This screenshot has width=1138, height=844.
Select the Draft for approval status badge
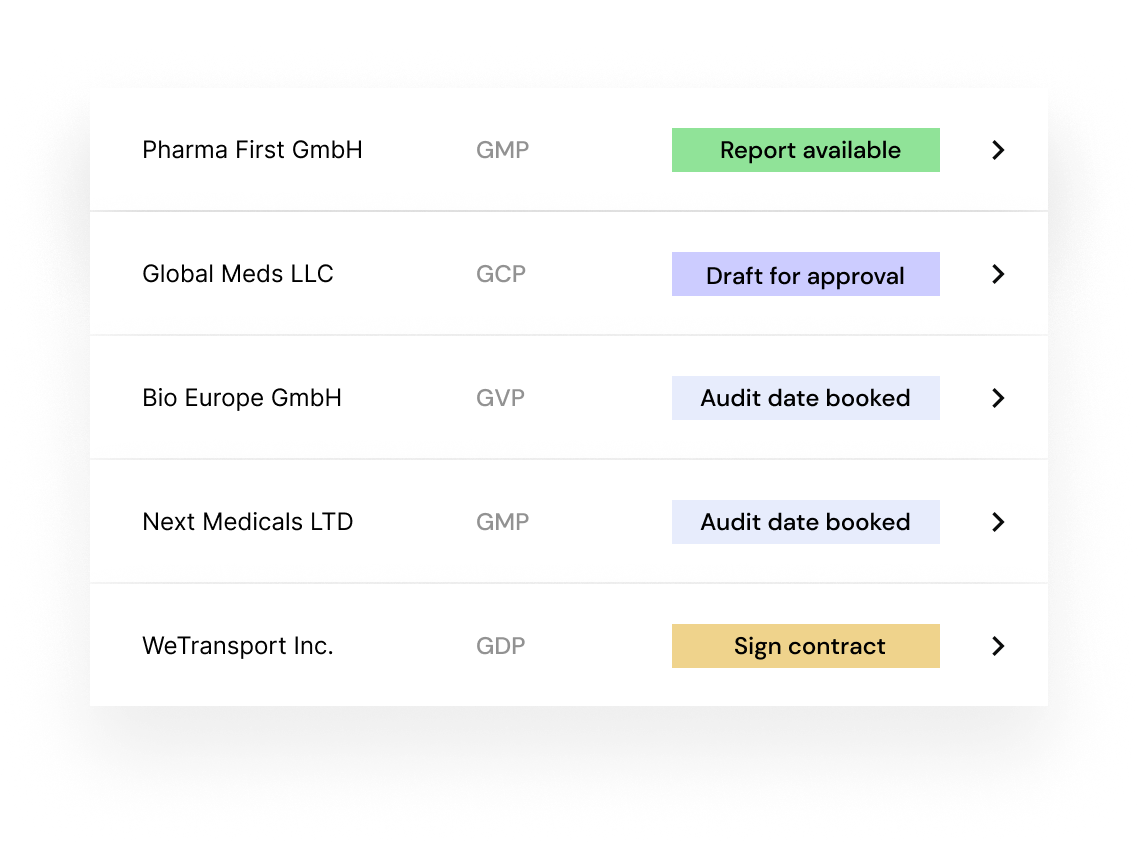pos(806,274)
